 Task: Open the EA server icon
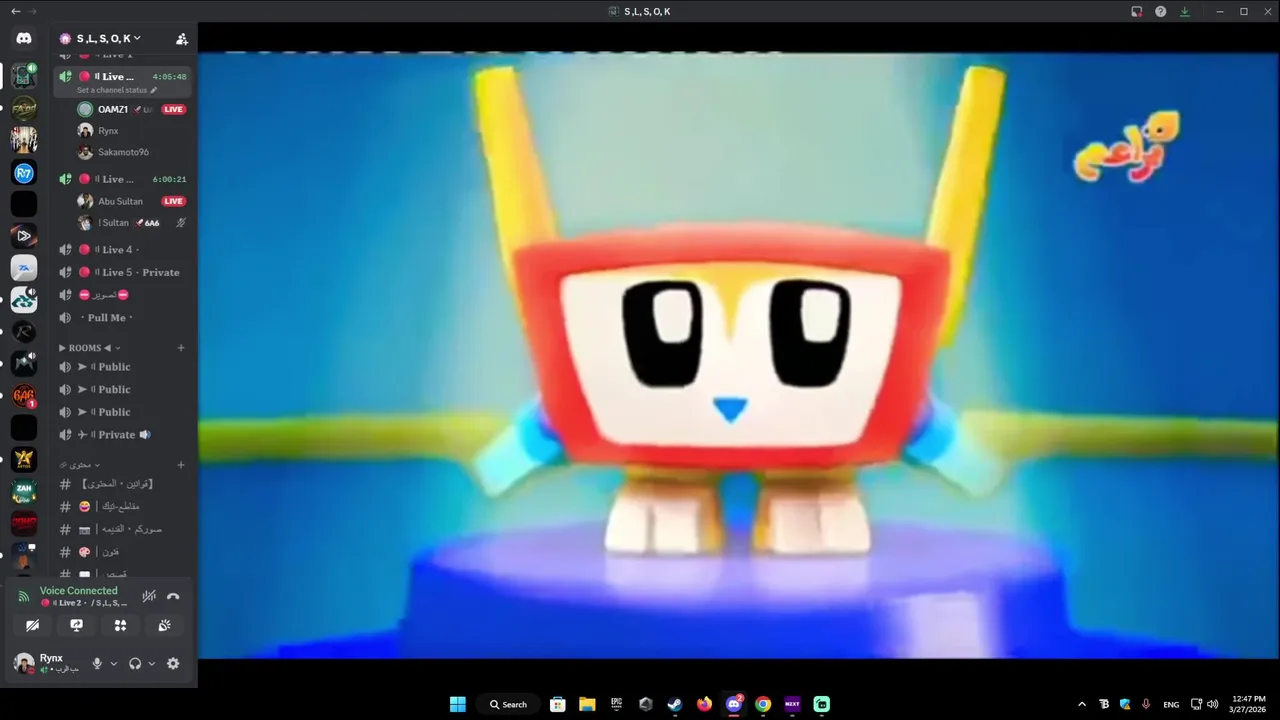[24, 268]
